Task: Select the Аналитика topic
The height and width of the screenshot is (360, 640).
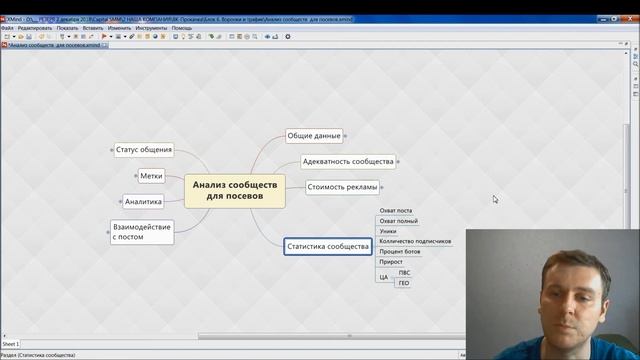Action: [x=143, y=202]
